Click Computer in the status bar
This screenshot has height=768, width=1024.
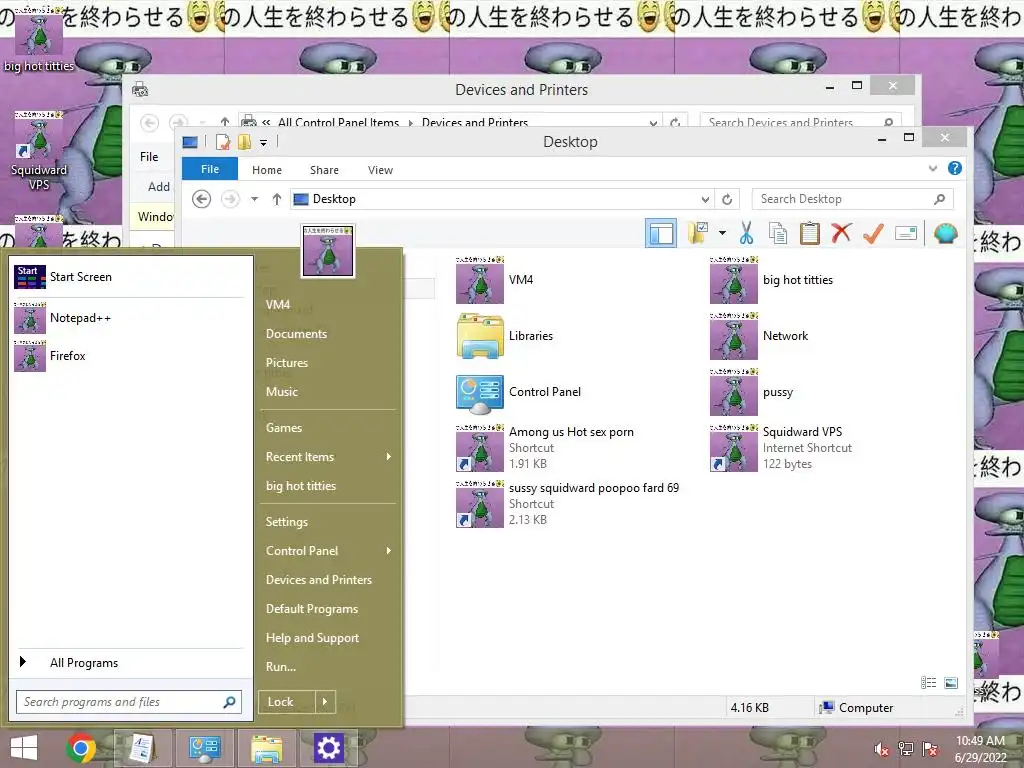point(857,707)
